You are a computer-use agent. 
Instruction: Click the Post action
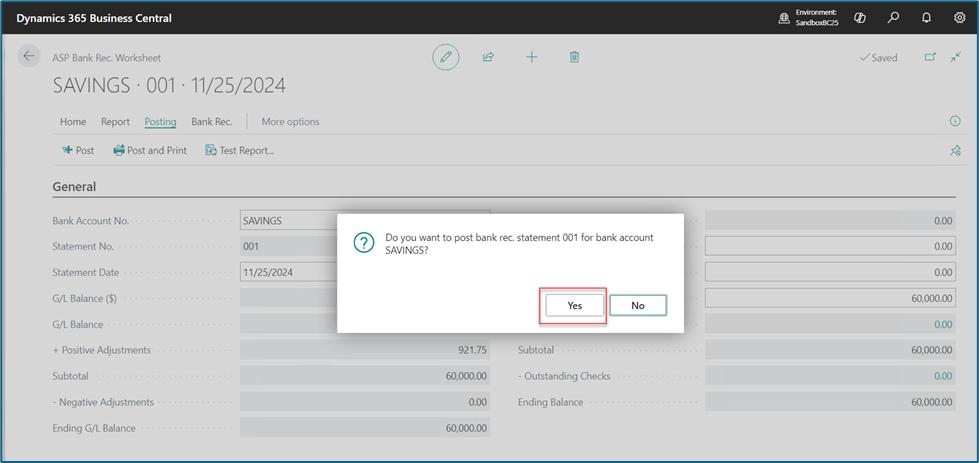pos(78,150)
